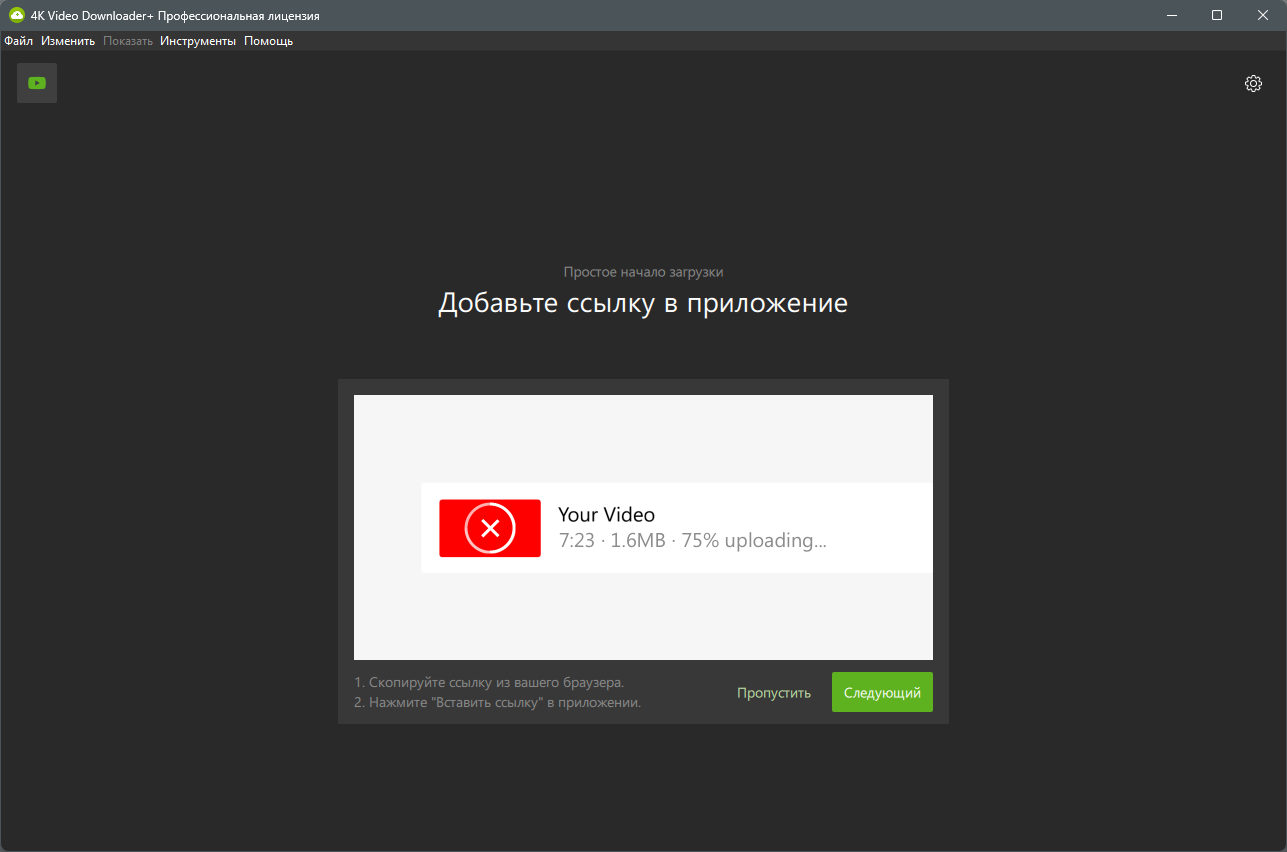Click the 'Простое начало загрузки' subtitle
This screenshot has width=1287, height=852.
(x=643, y=272)
